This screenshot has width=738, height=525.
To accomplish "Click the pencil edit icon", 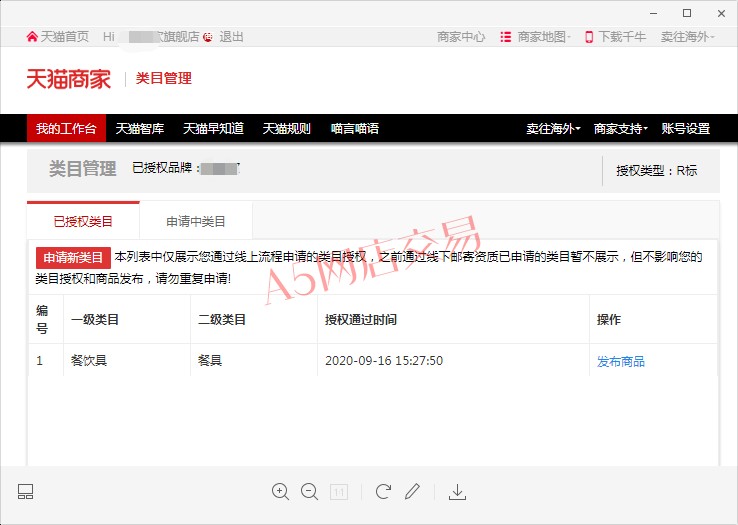I will 412,492.
